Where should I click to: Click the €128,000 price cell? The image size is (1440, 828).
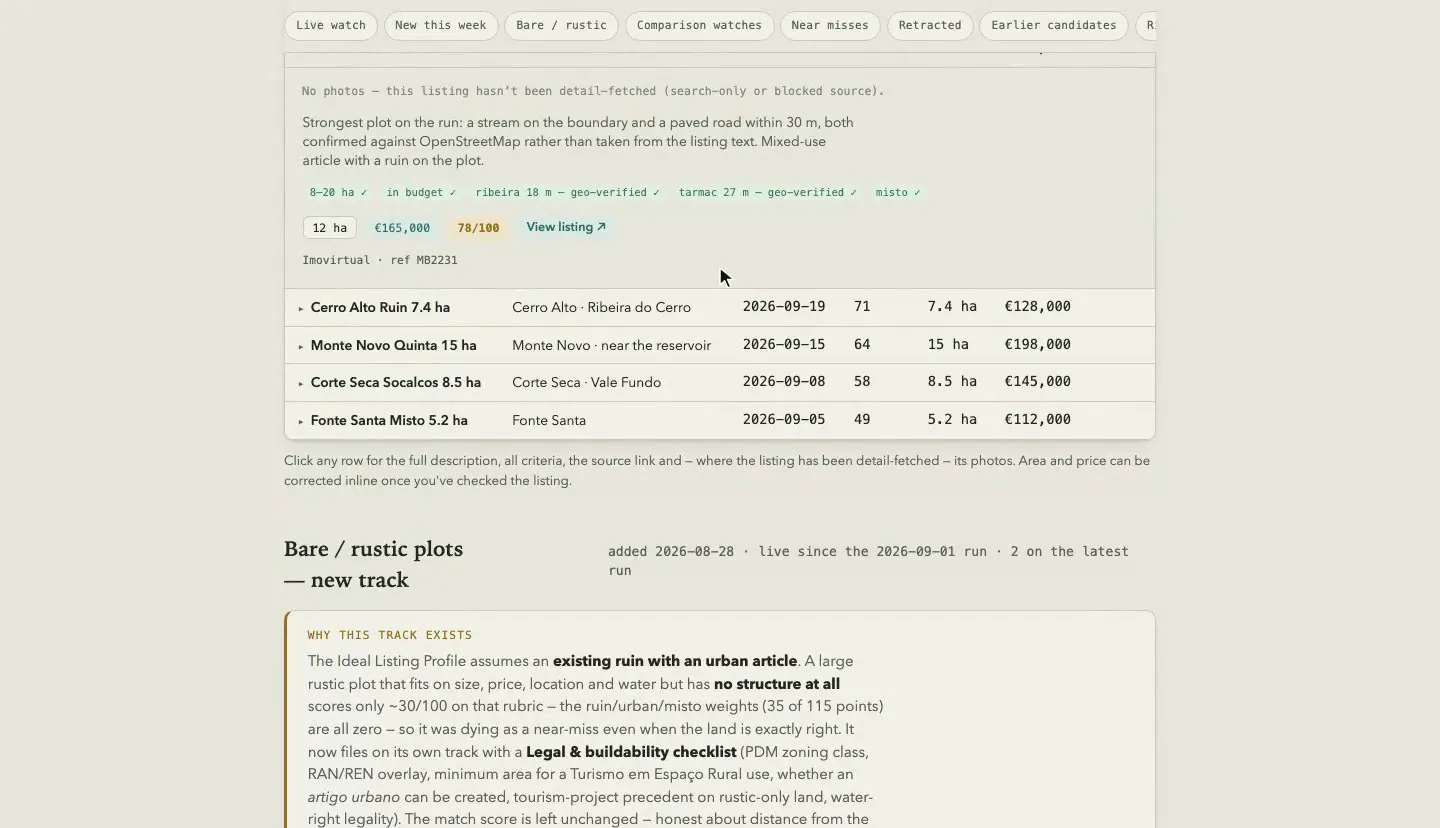tap(1037, 307)
